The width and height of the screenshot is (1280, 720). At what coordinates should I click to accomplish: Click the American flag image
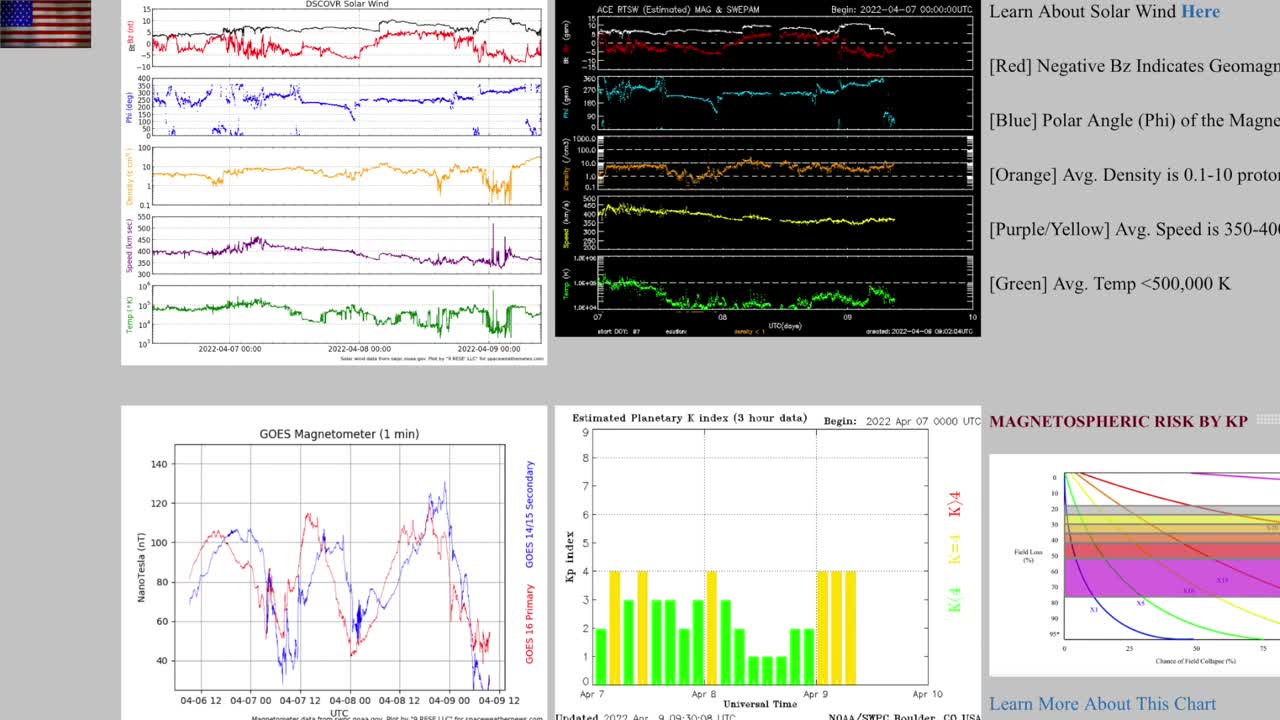pos(45,24)
